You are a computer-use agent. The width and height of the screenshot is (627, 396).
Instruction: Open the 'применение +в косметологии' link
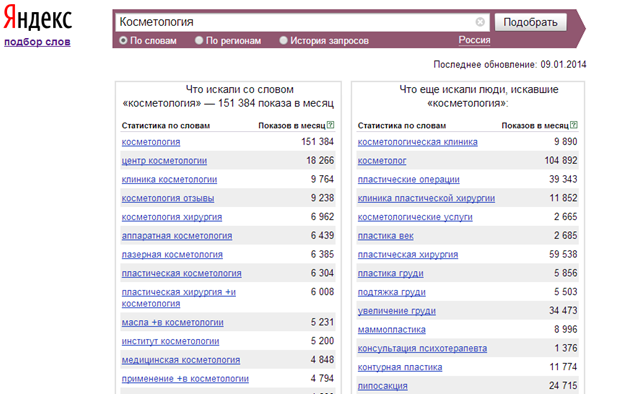185,379
